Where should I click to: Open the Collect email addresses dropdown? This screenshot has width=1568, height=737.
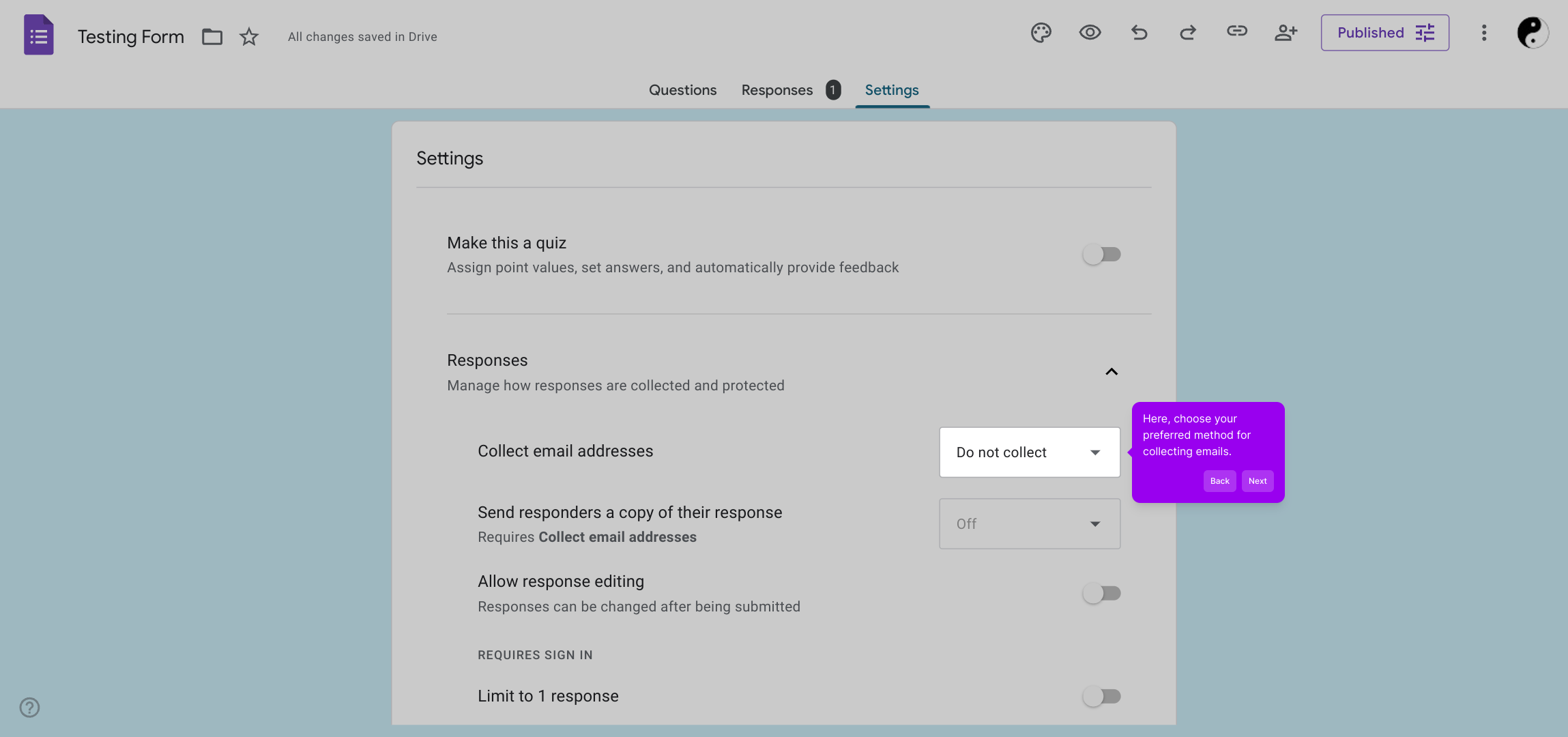coord(1029,452)
